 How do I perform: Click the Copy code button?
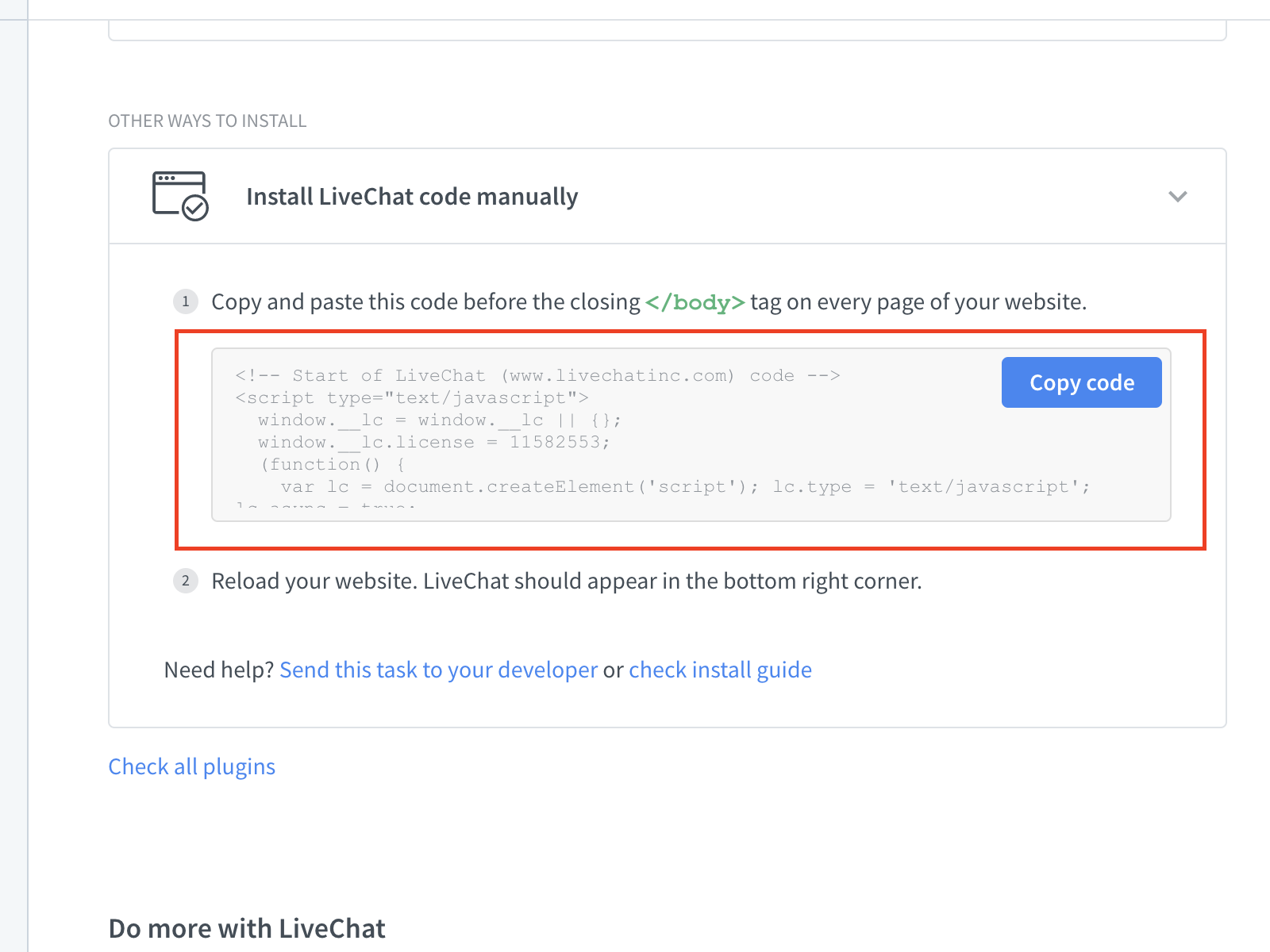click(x=1081, y=382)
